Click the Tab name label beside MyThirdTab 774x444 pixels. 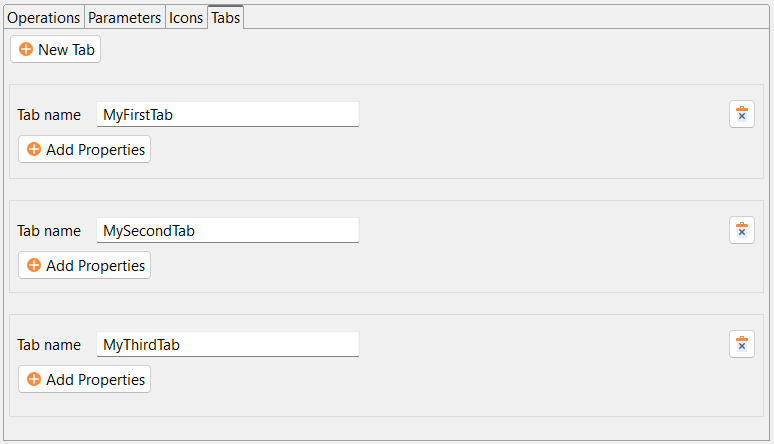click(49, 345)
